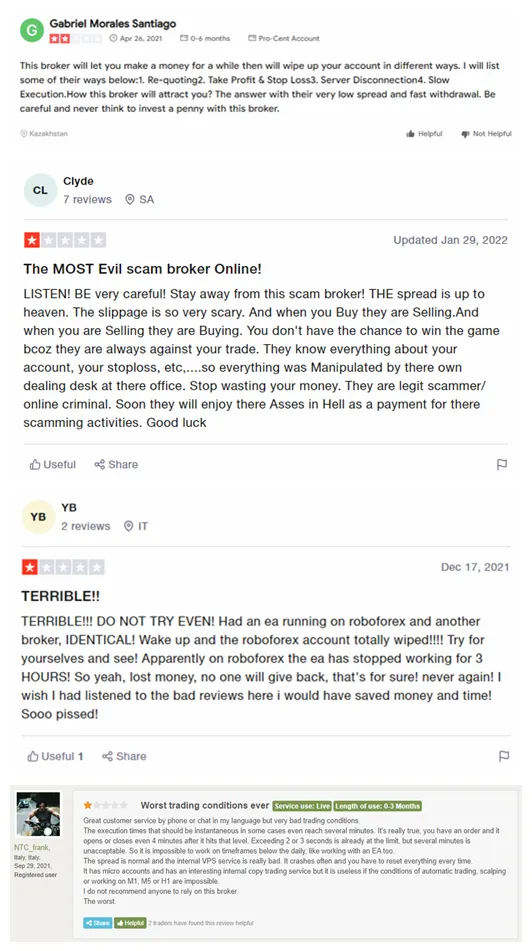Click the green G avatar of Gabriel Morales Santiago

32,30
